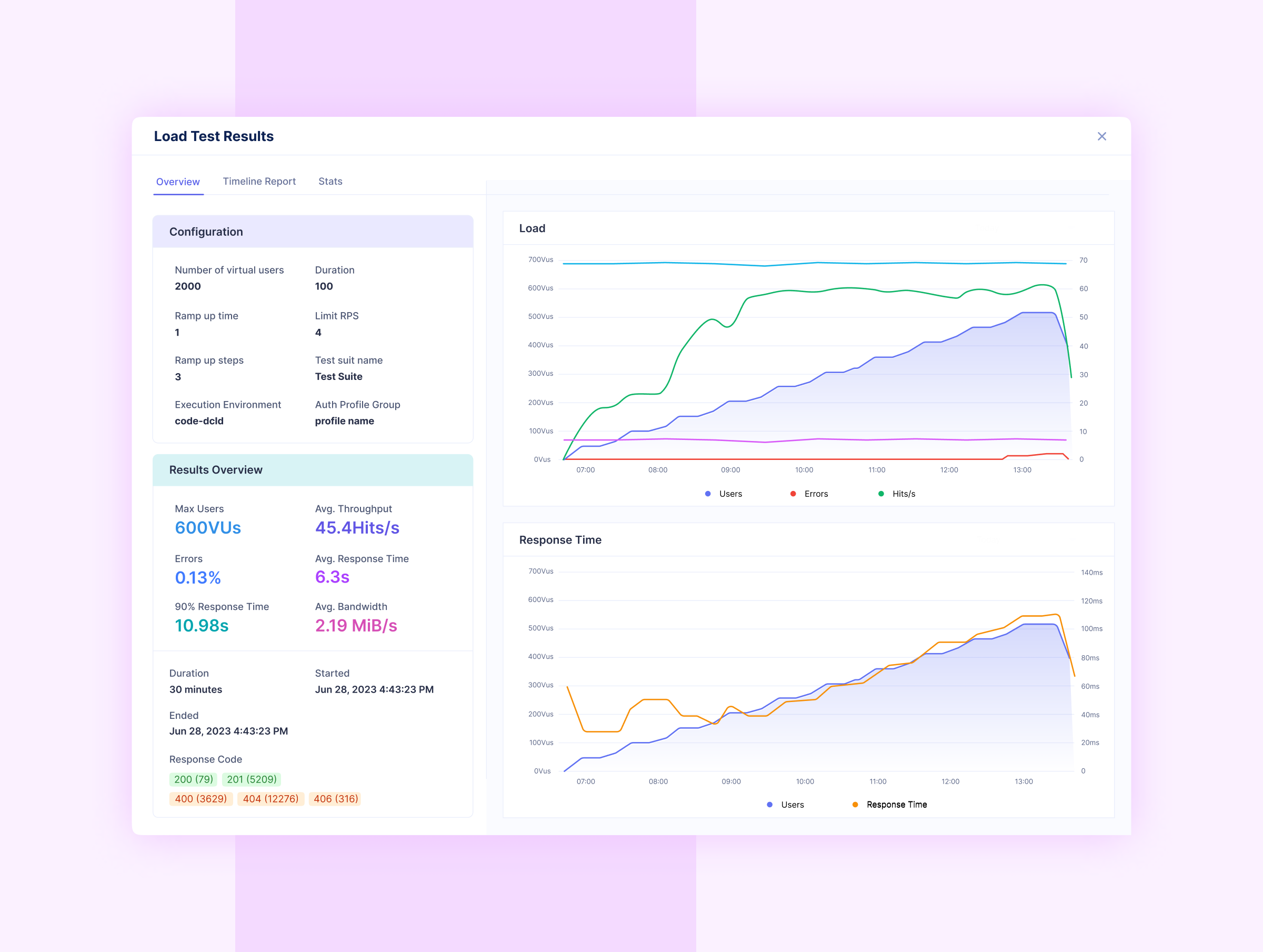Select the Overview tab
Viewport: 1263px width, 952px height.
click(x=177, y=182)
